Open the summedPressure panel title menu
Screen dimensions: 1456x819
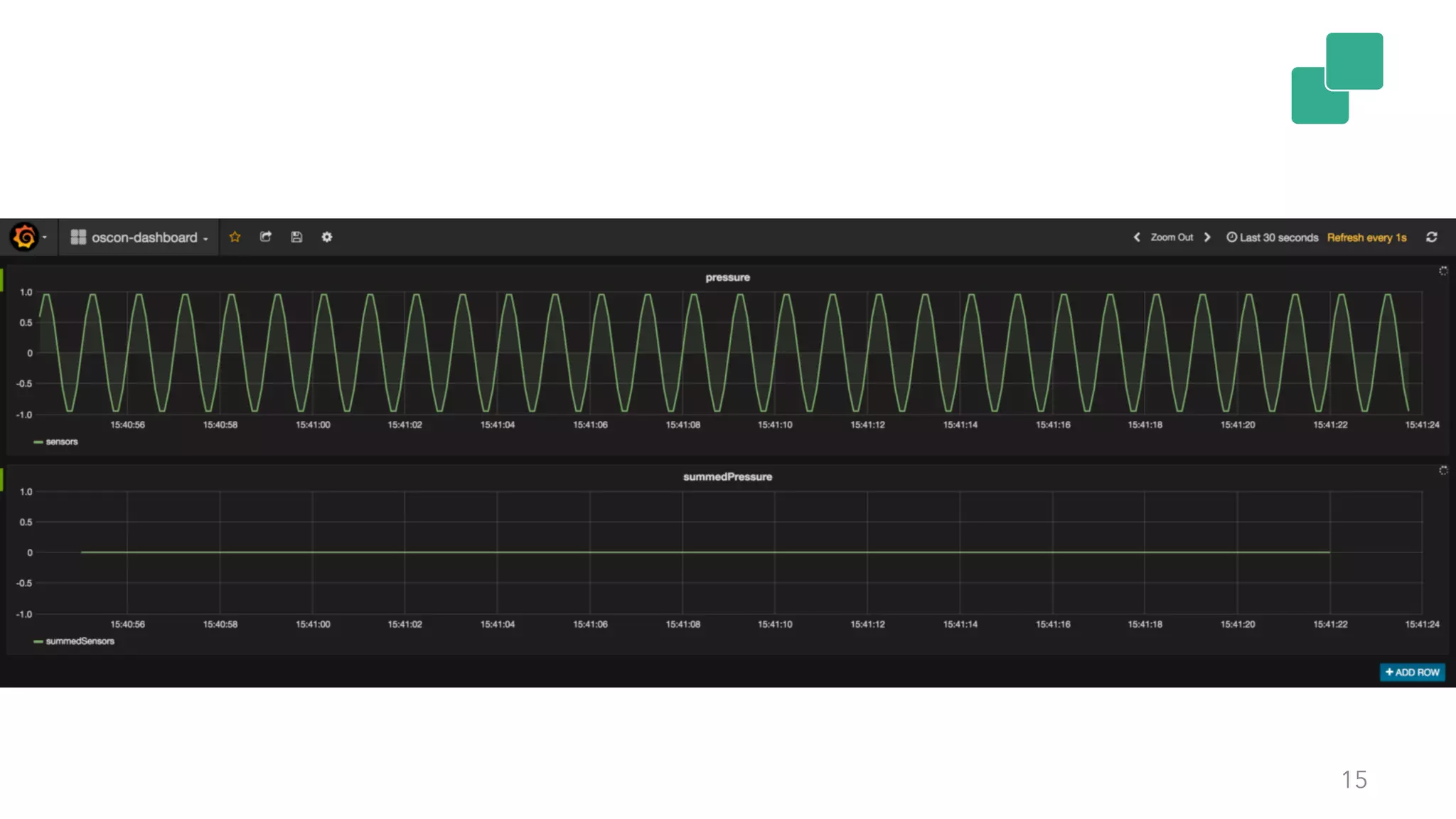click(x=727, y=477)
